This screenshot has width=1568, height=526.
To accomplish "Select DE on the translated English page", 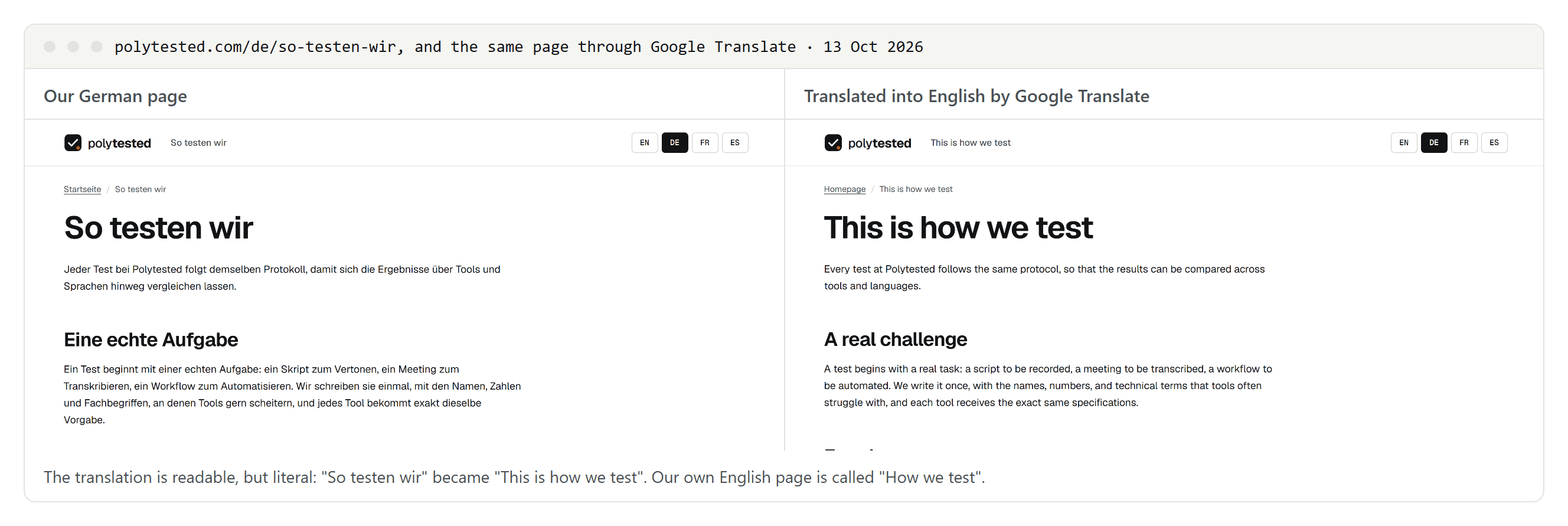I will (x=1434, y=143).
